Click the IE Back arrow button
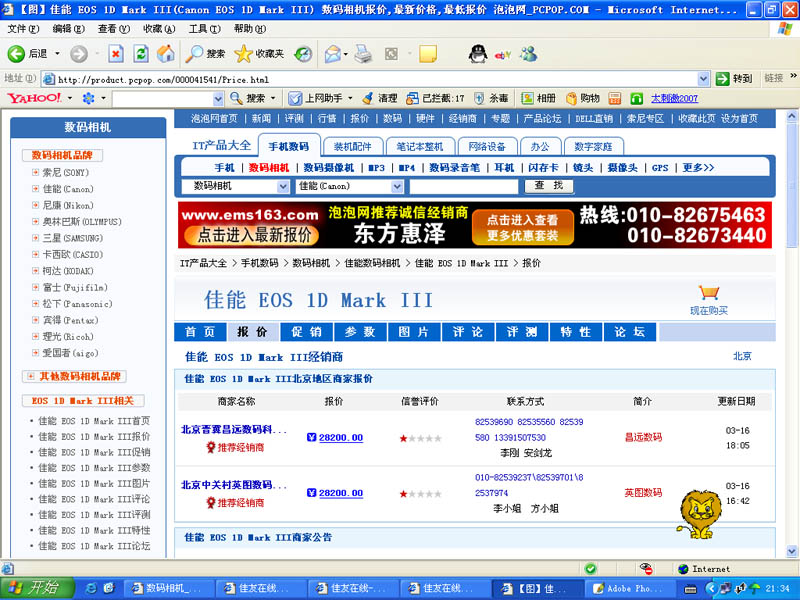This screenshot has height=600, width=800. (x=16, y=54)
